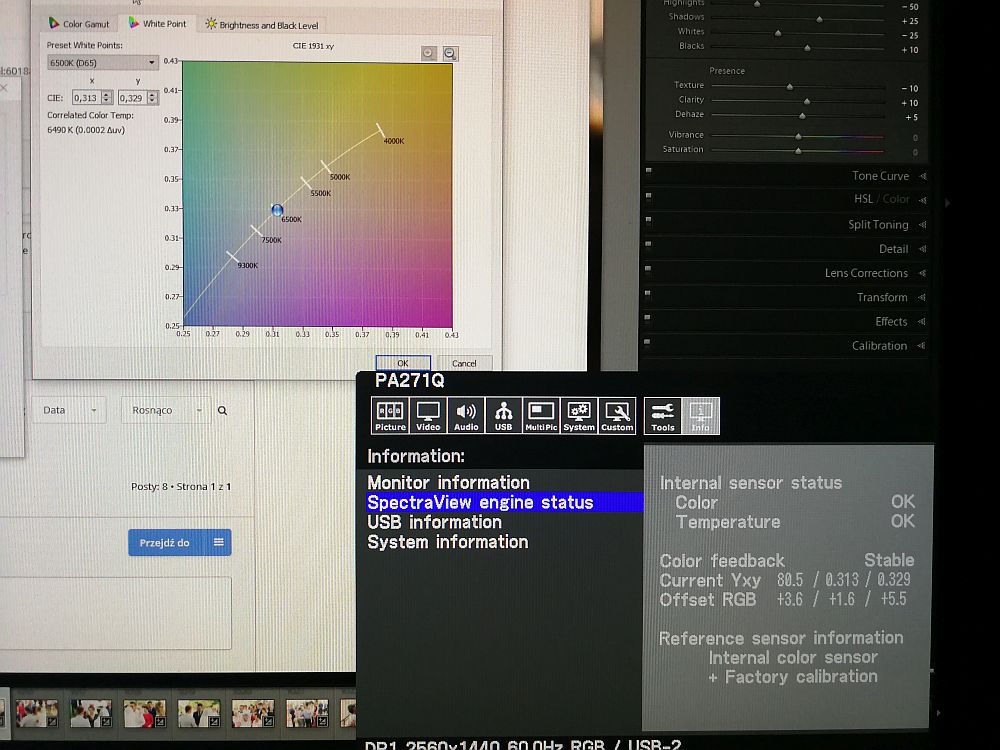Click the blue Przejdź do button
The width and height of the screenshot is (1000, 750).
165,542
